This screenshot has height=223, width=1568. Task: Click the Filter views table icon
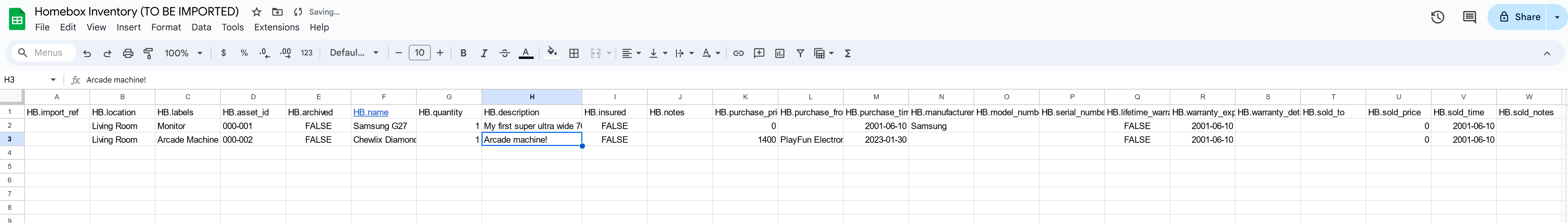point(820,54)
